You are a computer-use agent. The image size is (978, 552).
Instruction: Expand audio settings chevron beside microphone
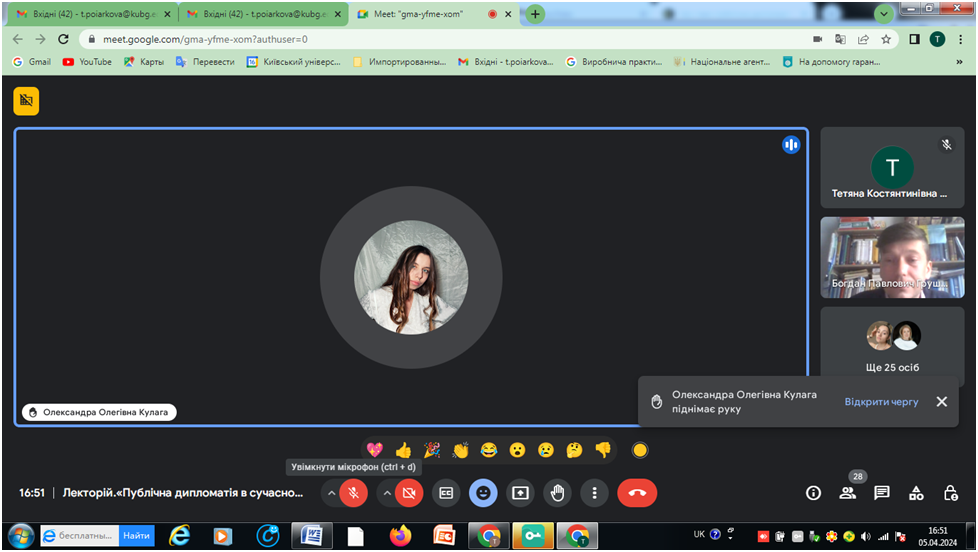331,492
